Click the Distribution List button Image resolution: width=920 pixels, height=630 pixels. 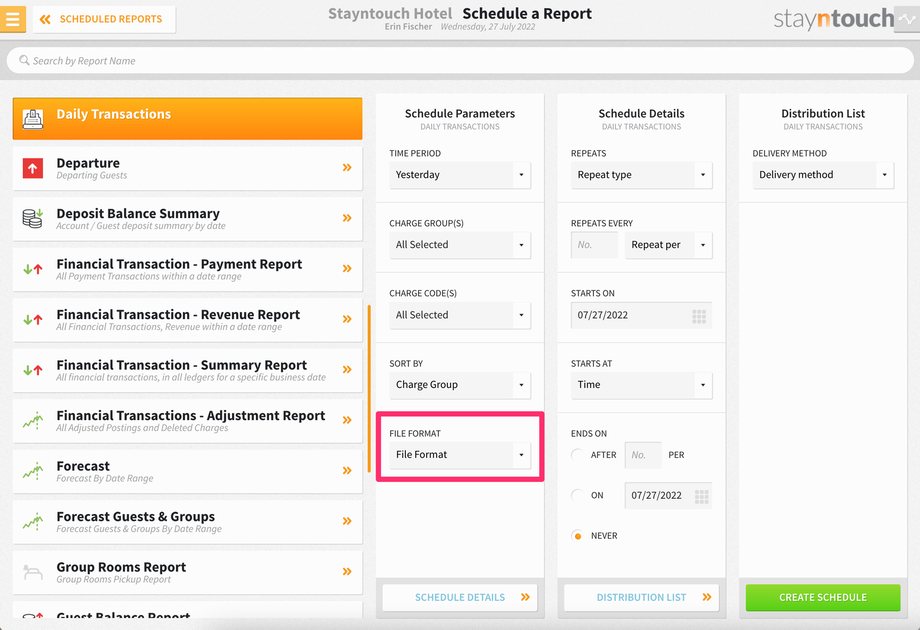[641, 597]
